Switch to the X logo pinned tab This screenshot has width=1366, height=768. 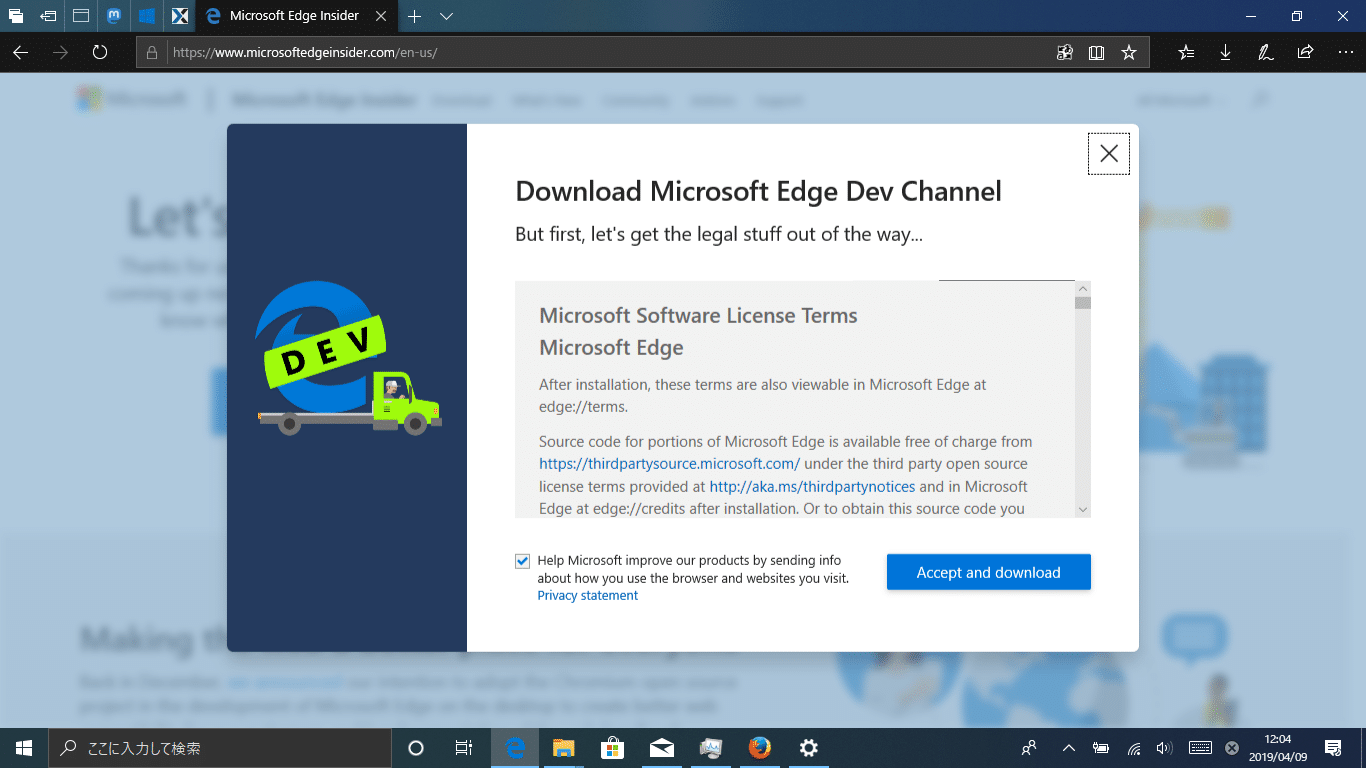[x=179, y=16]
